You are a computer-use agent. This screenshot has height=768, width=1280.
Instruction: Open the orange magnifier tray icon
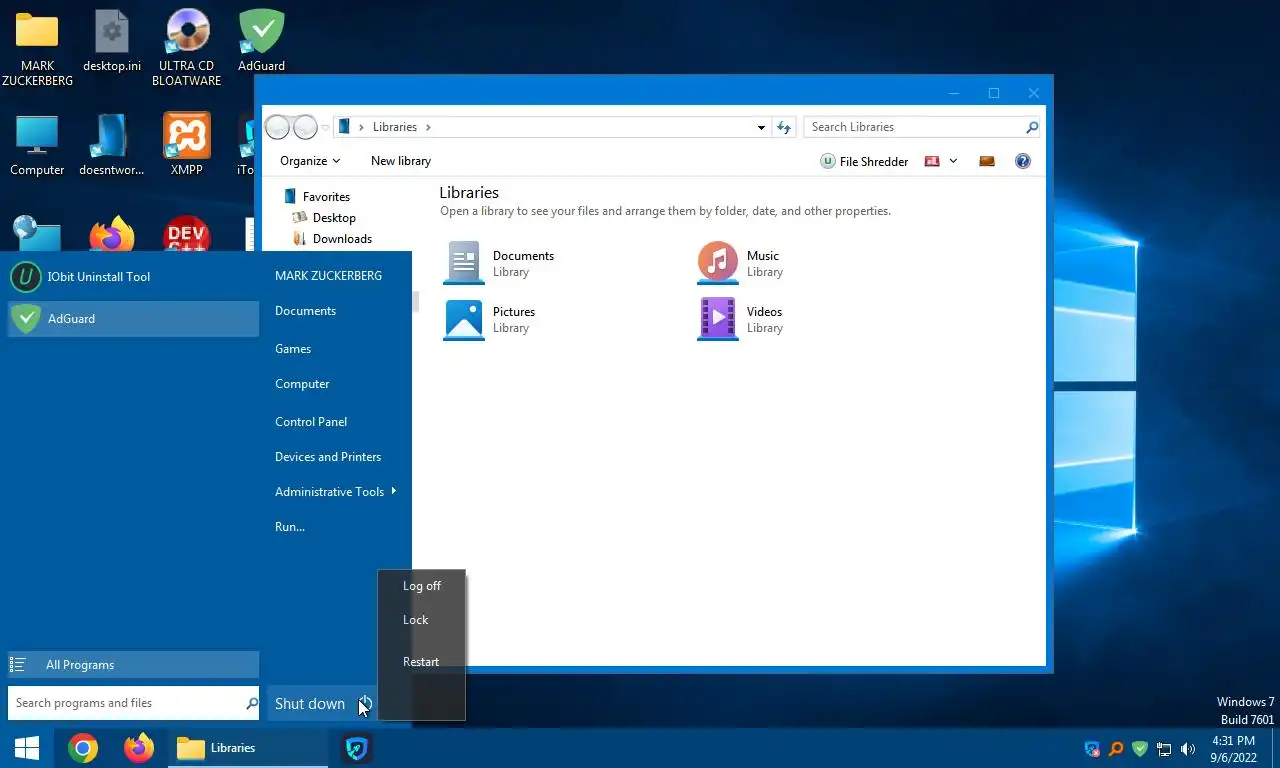coord(1116,749)
